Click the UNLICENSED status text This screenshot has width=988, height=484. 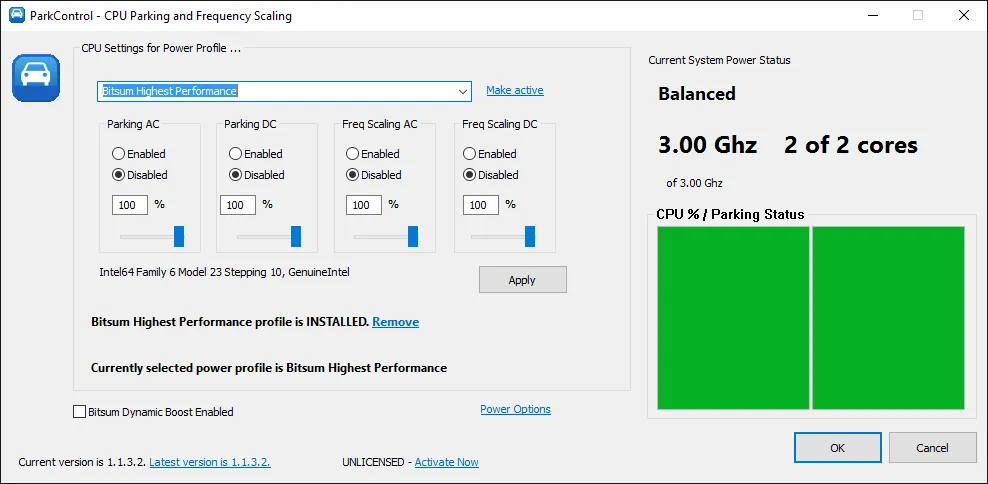coord(373,462)
